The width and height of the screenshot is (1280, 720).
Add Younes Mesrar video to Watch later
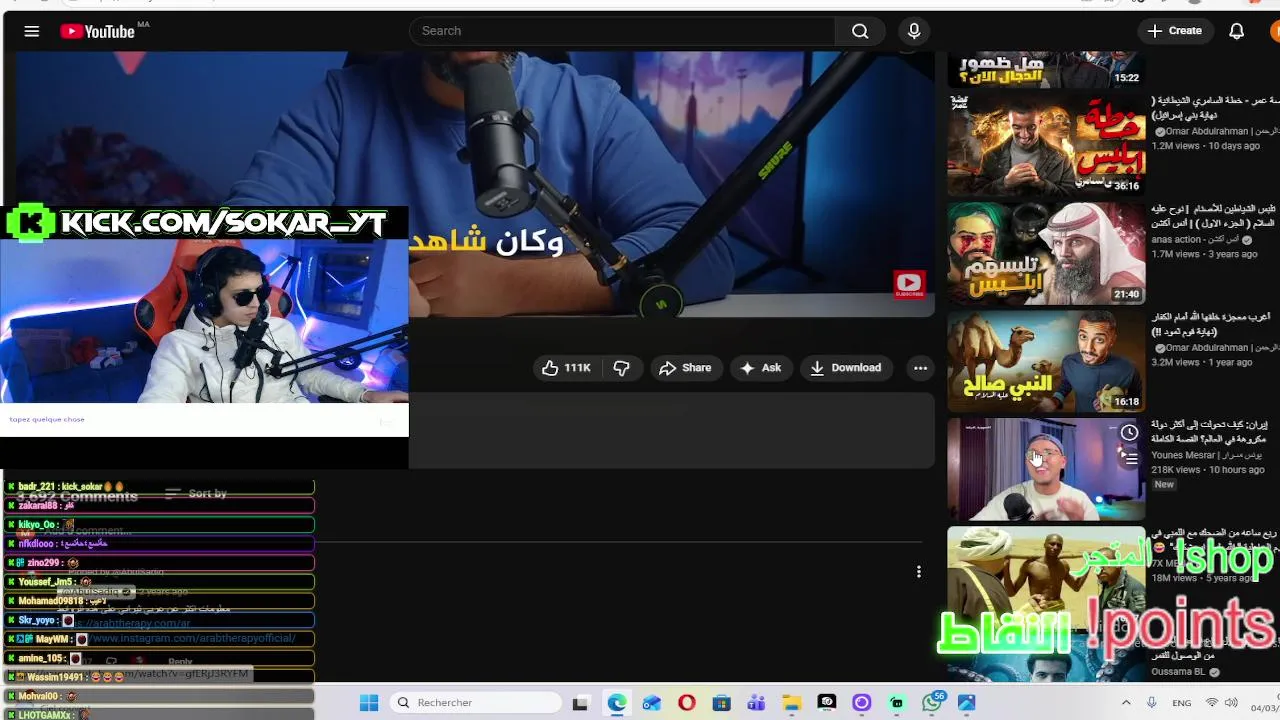[1129, 433]
